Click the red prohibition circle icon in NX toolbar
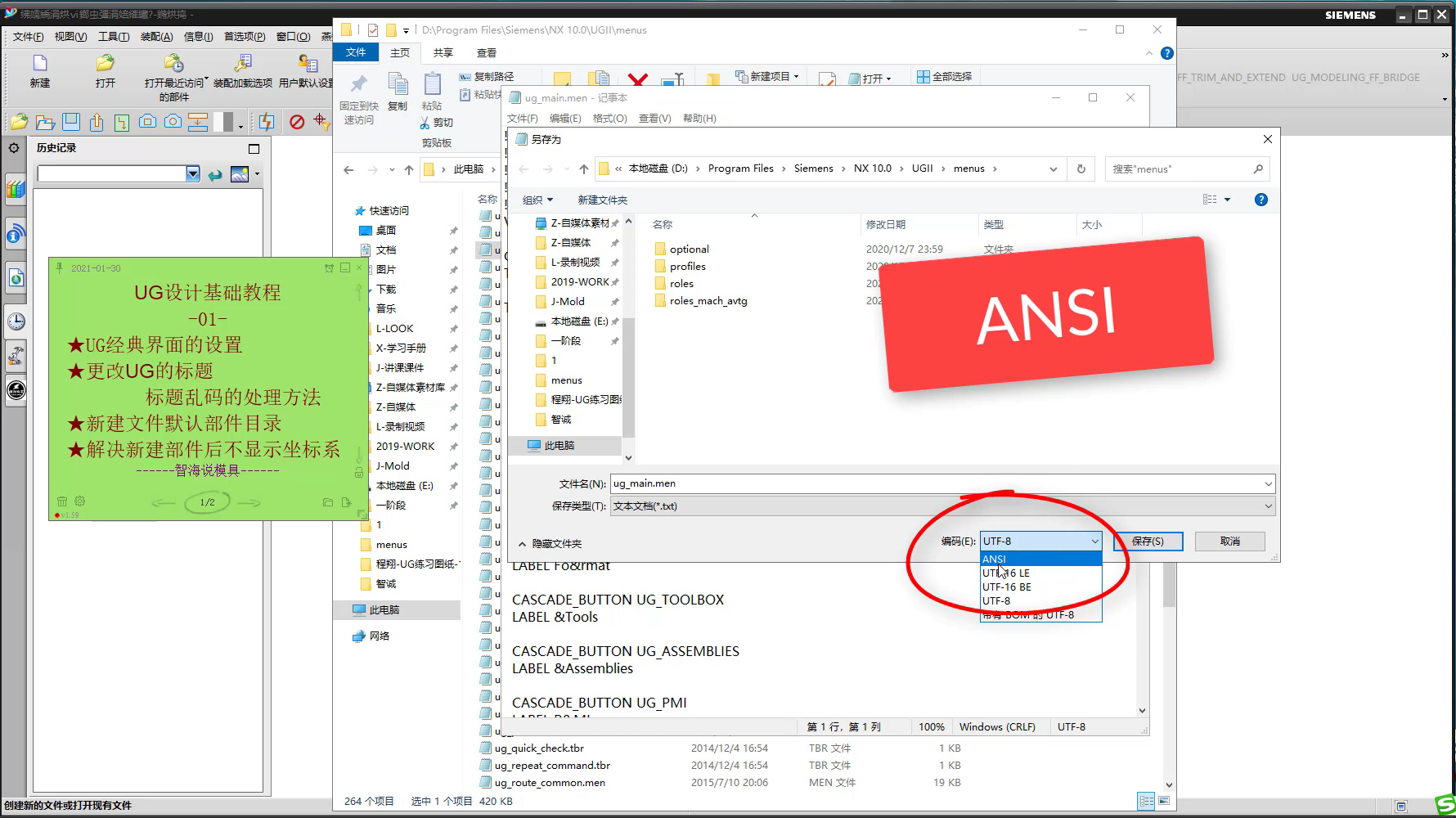 pos(297,122)
